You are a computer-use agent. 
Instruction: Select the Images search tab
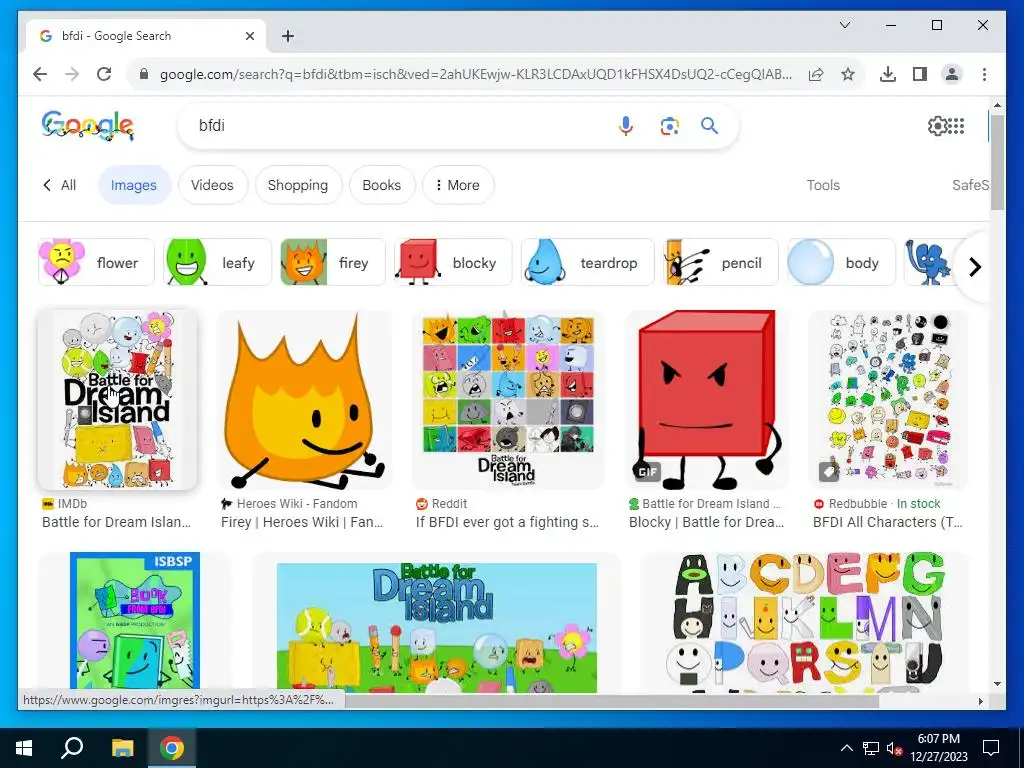(x=134, y=185)
